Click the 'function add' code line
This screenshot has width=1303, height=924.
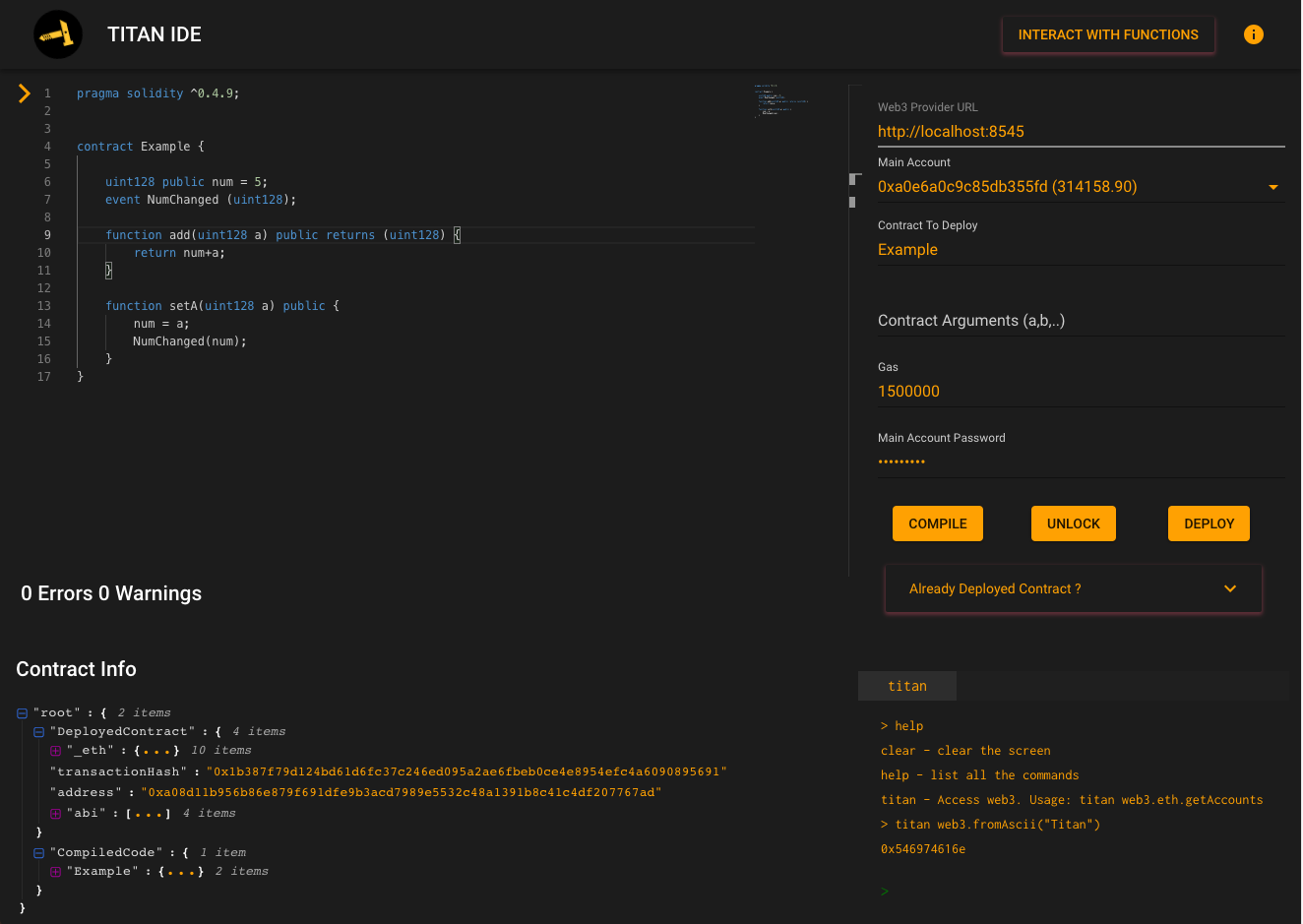coord(283,235)
